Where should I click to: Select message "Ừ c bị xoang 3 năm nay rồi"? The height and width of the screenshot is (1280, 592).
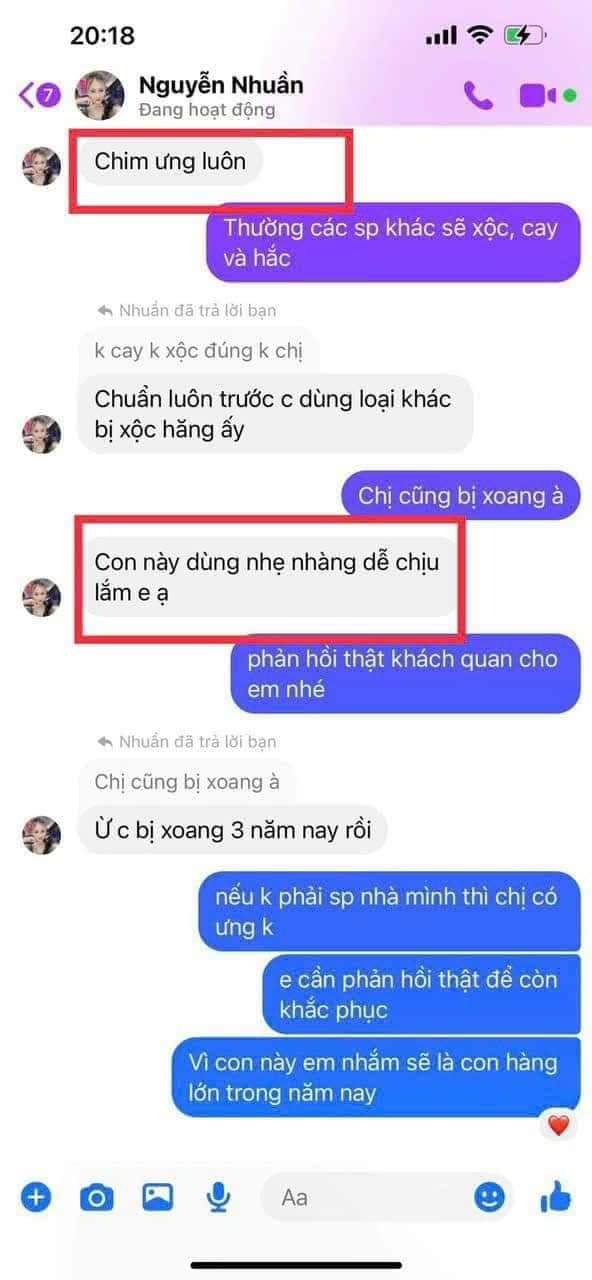pyautogui.click(x=232, y=830)
